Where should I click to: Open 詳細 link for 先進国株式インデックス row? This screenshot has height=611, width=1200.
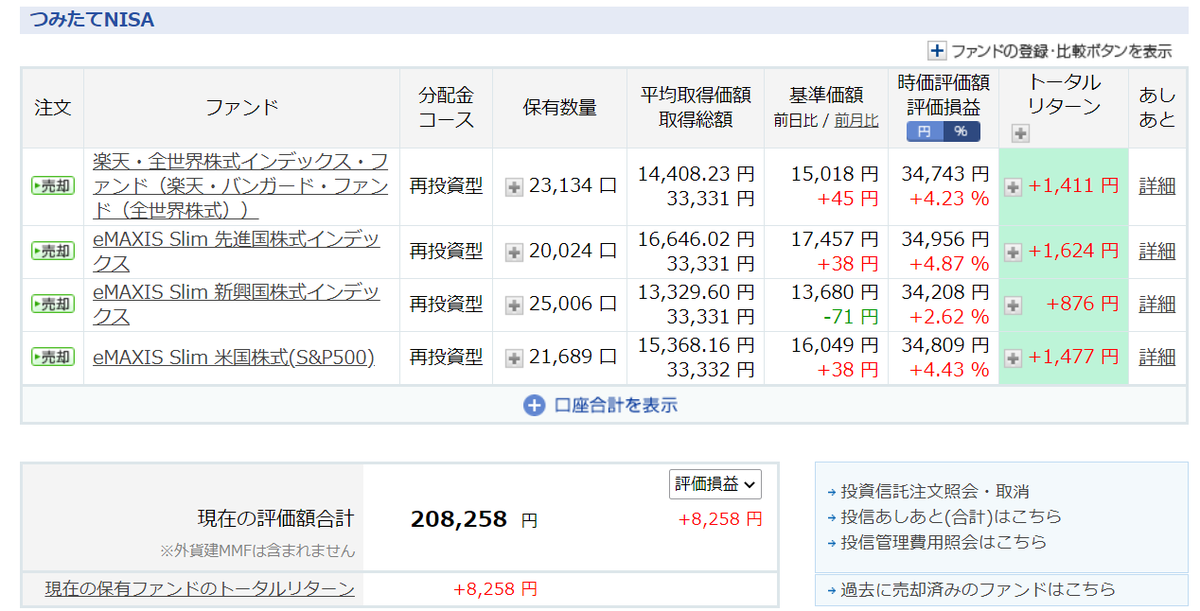1157,251
